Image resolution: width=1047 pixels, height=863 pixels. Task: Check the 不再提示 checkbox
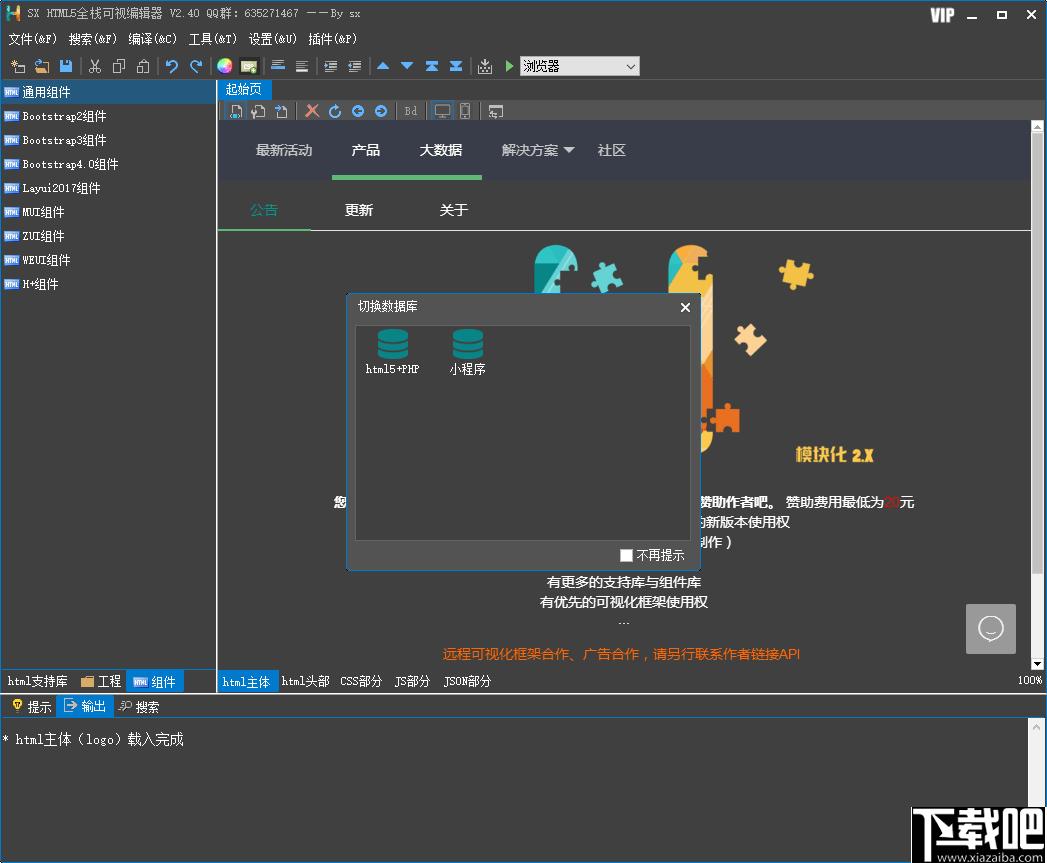[626, 555]
